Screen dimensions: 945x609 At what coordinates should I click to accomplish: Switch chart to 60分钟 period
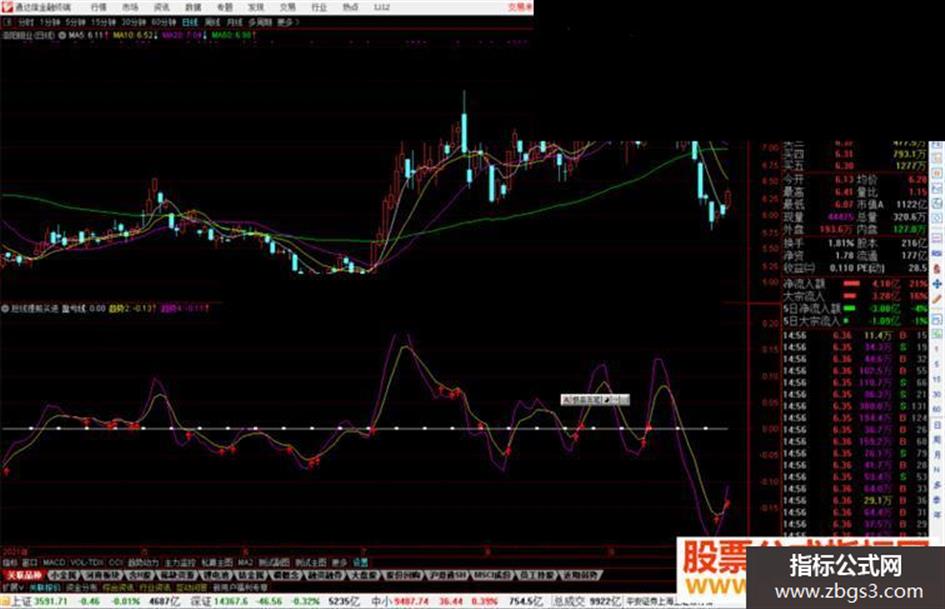[163, 22]
